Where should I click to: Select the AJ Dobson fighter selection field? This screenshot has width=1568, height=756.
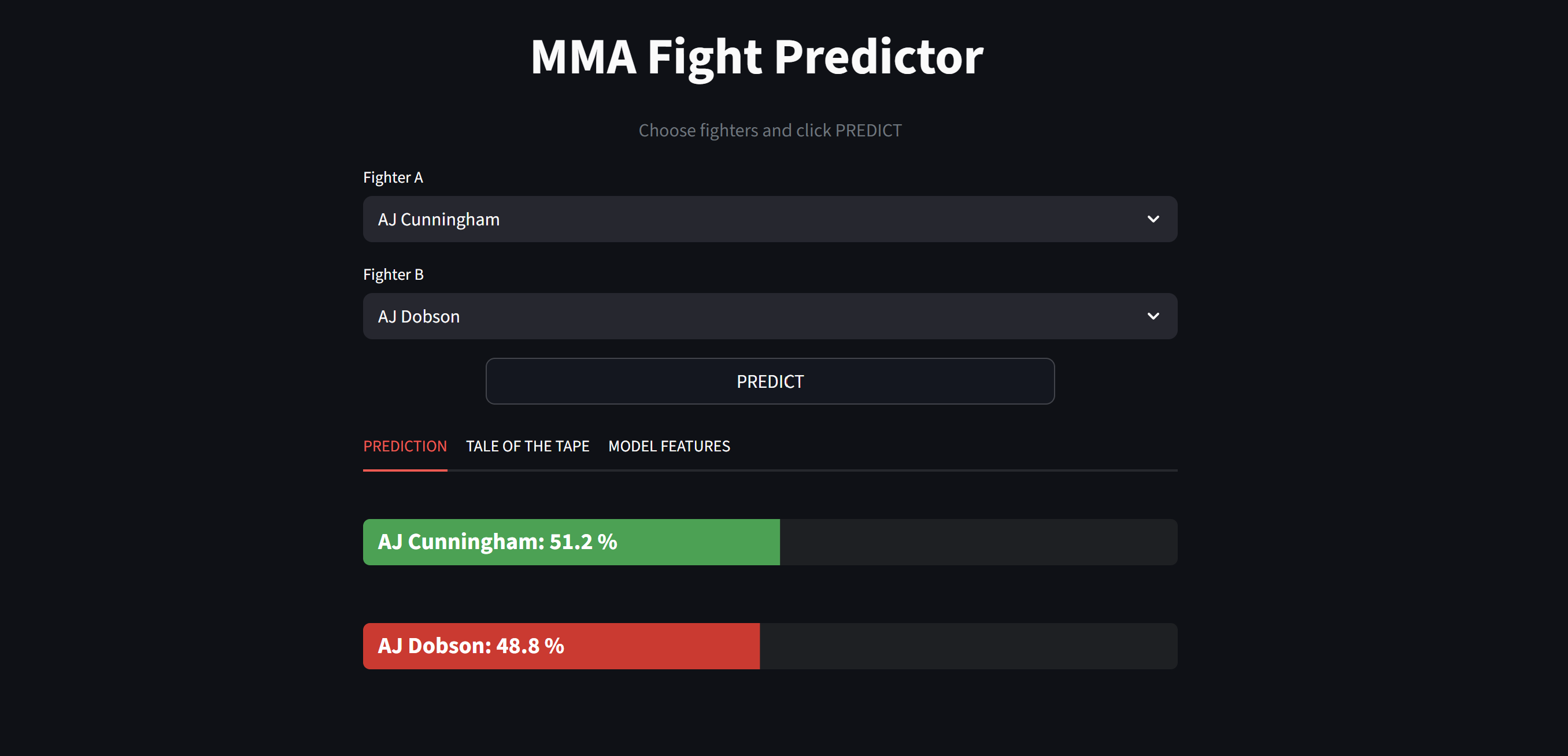(x=770, y=316)
